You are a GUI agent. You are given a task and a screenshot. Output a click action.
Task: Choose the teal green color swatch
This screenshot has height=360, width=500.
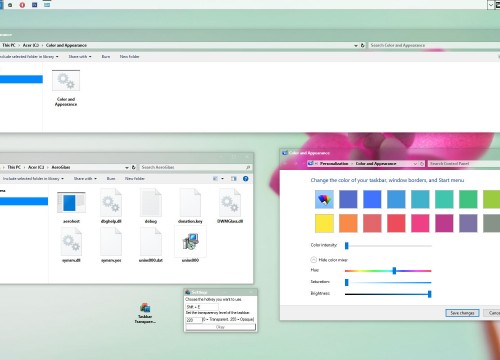click(444, 199)
